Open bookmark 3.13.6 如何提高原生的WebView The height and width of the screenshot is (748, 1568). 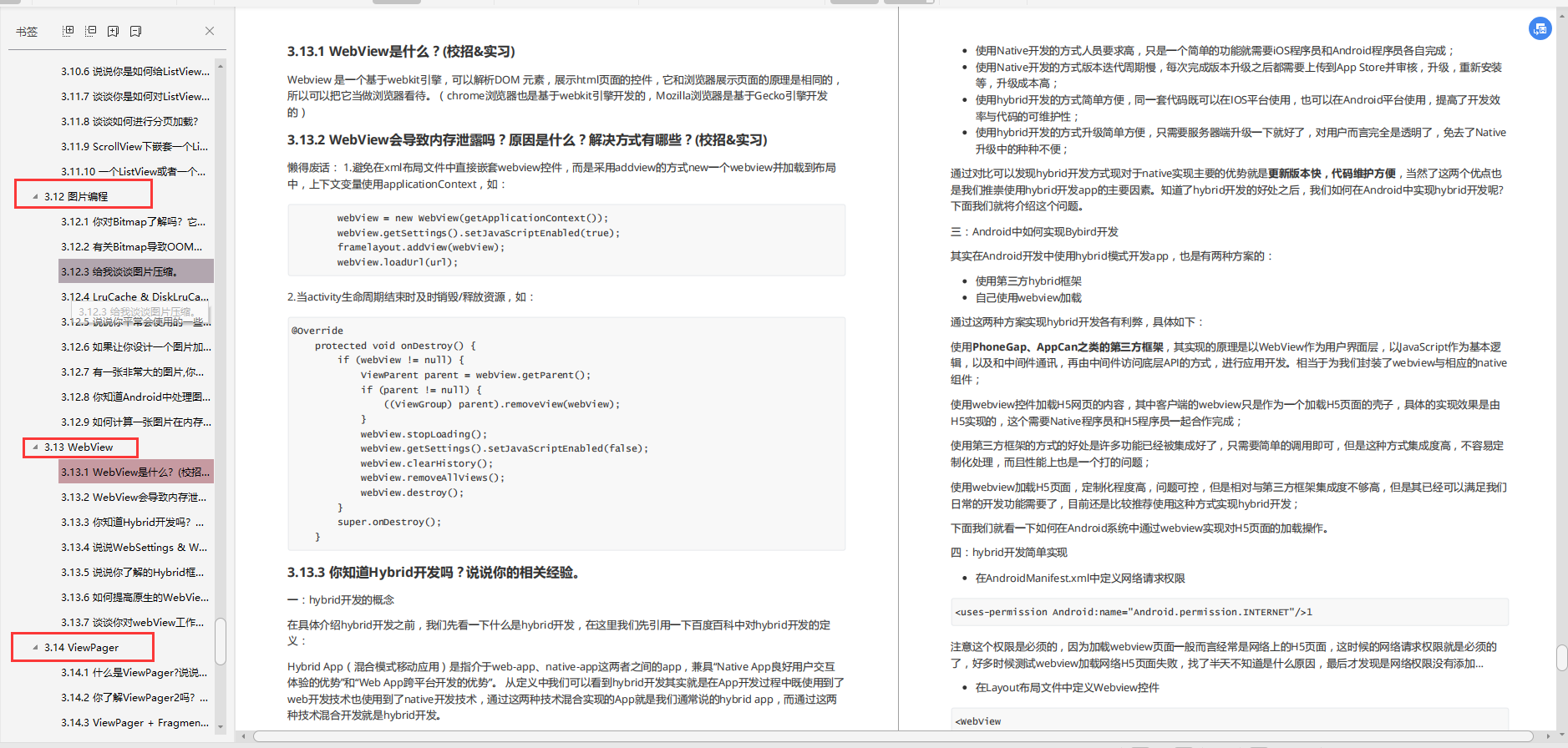tap(135, 598)
